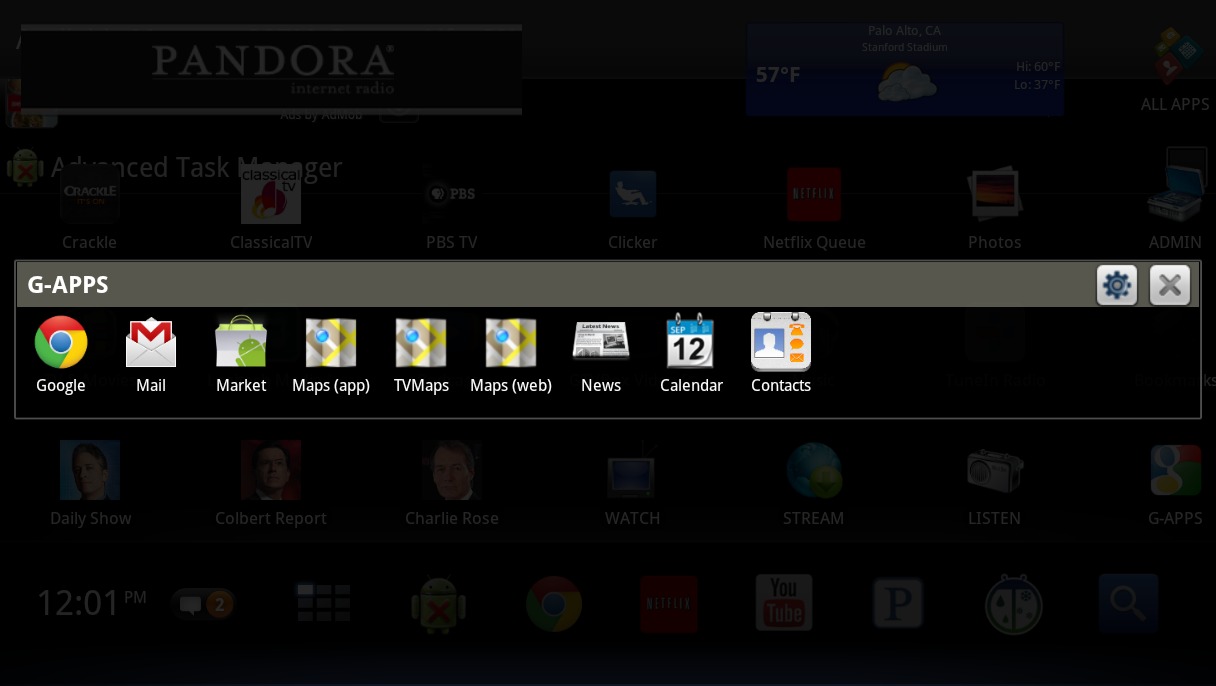Play the Daily Show shortcut

coord(91,485)
